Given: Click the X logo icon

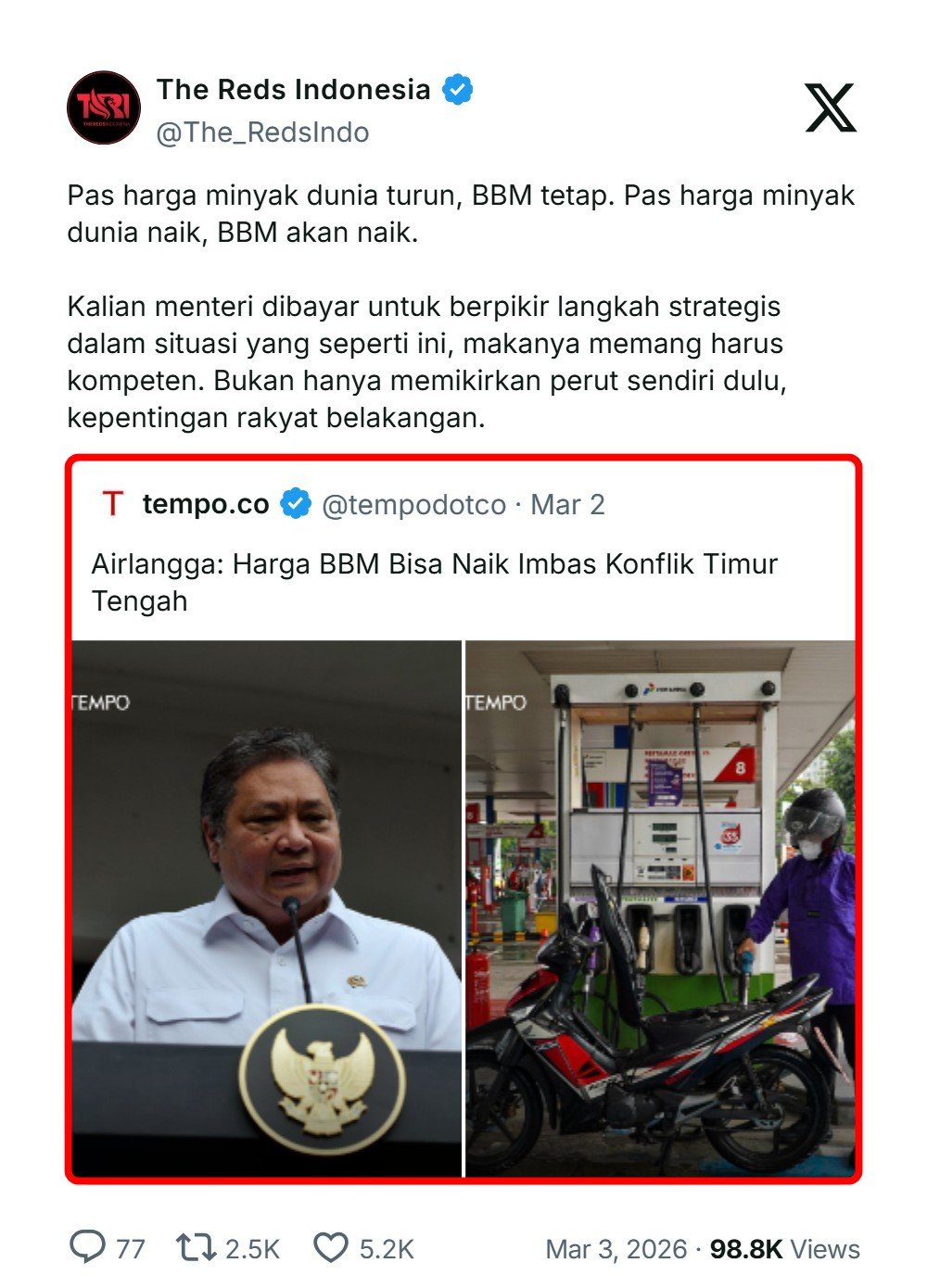Looking at the screenshot, I should (830, 107).
